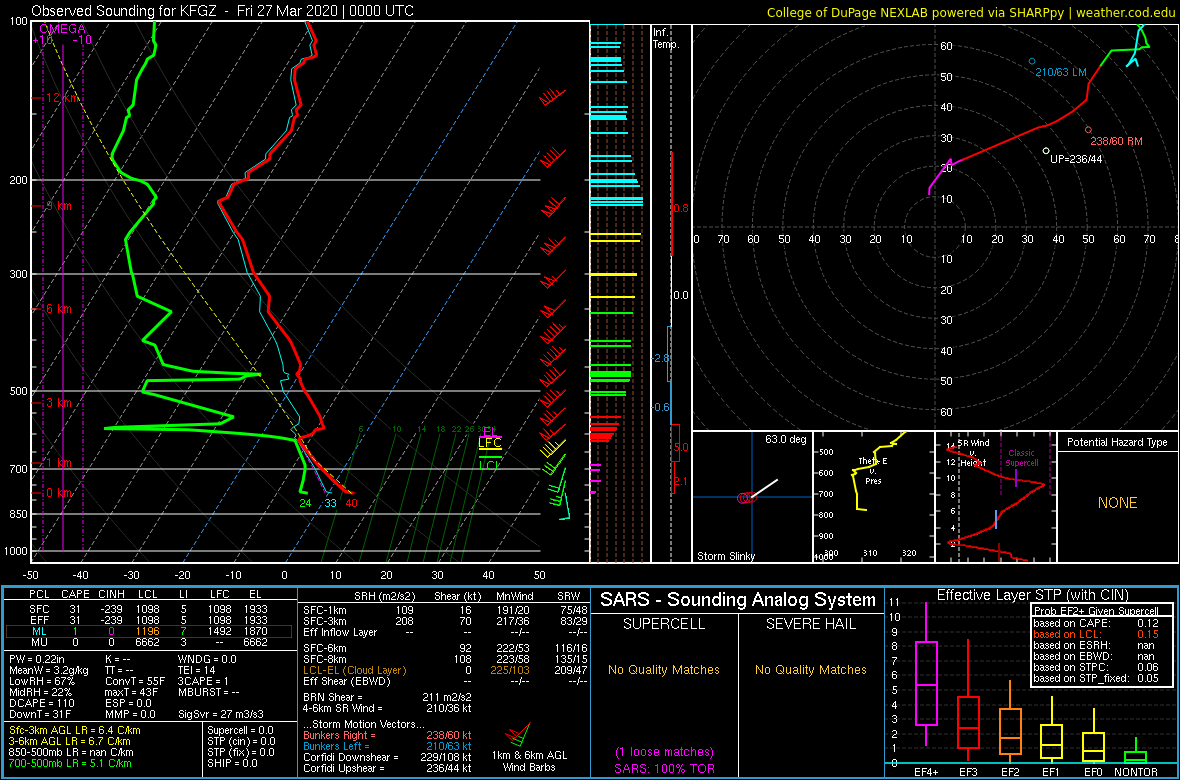Image resolution: width=1180 pixels, height=780 pixels.
Task: Click the SARS - Sounding Analog System heading
Action: (x=738, y=600)
